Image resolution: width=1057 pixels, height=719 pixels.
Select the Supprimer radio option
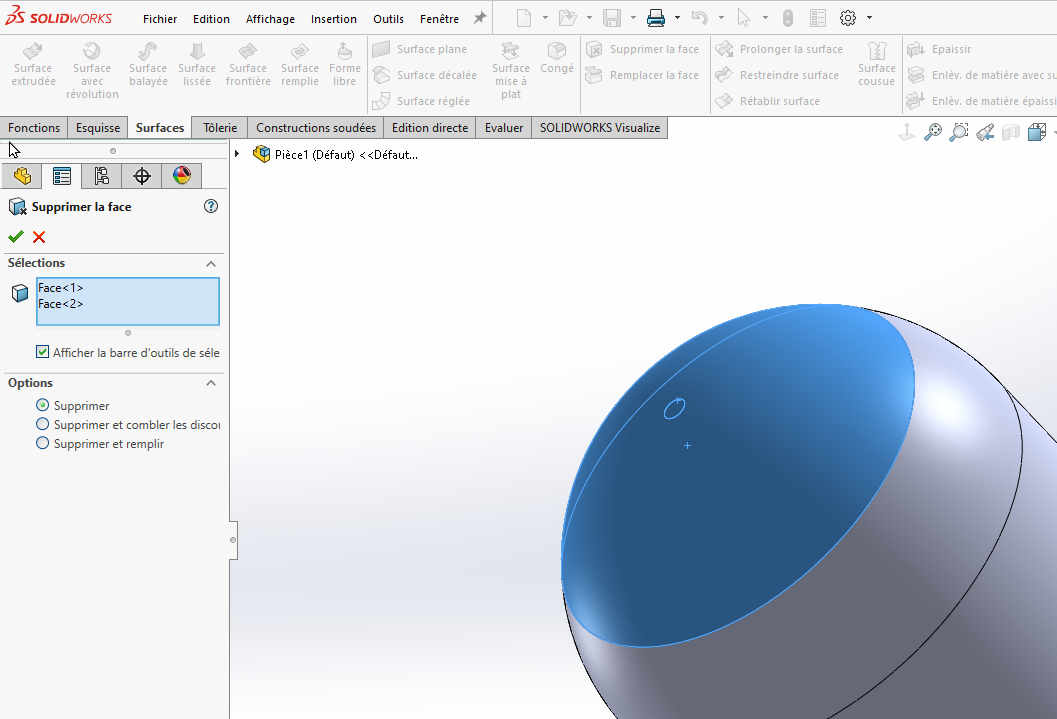coord(42,405)
